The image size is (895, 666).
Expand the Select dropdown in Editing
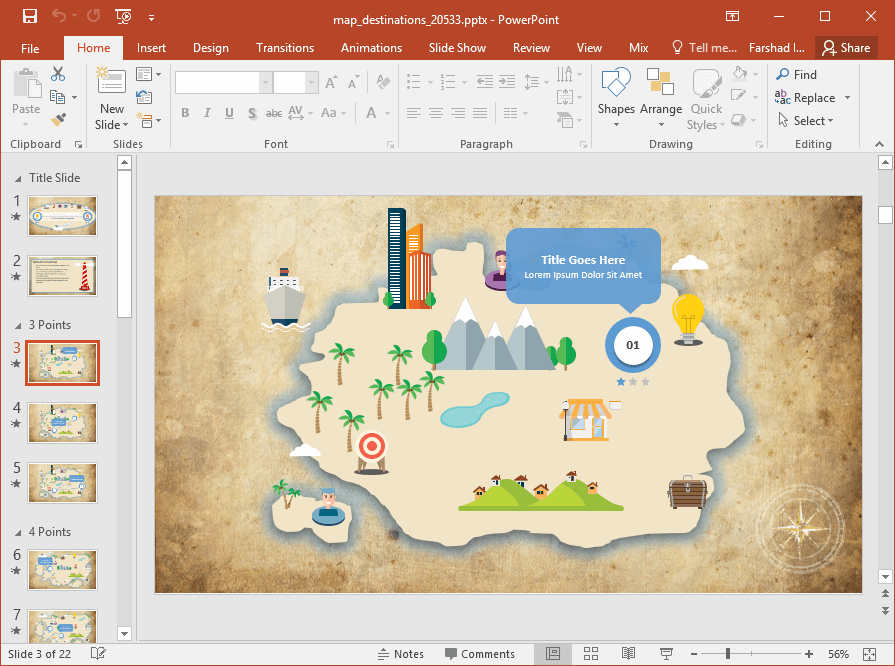(x=810, y=121)
